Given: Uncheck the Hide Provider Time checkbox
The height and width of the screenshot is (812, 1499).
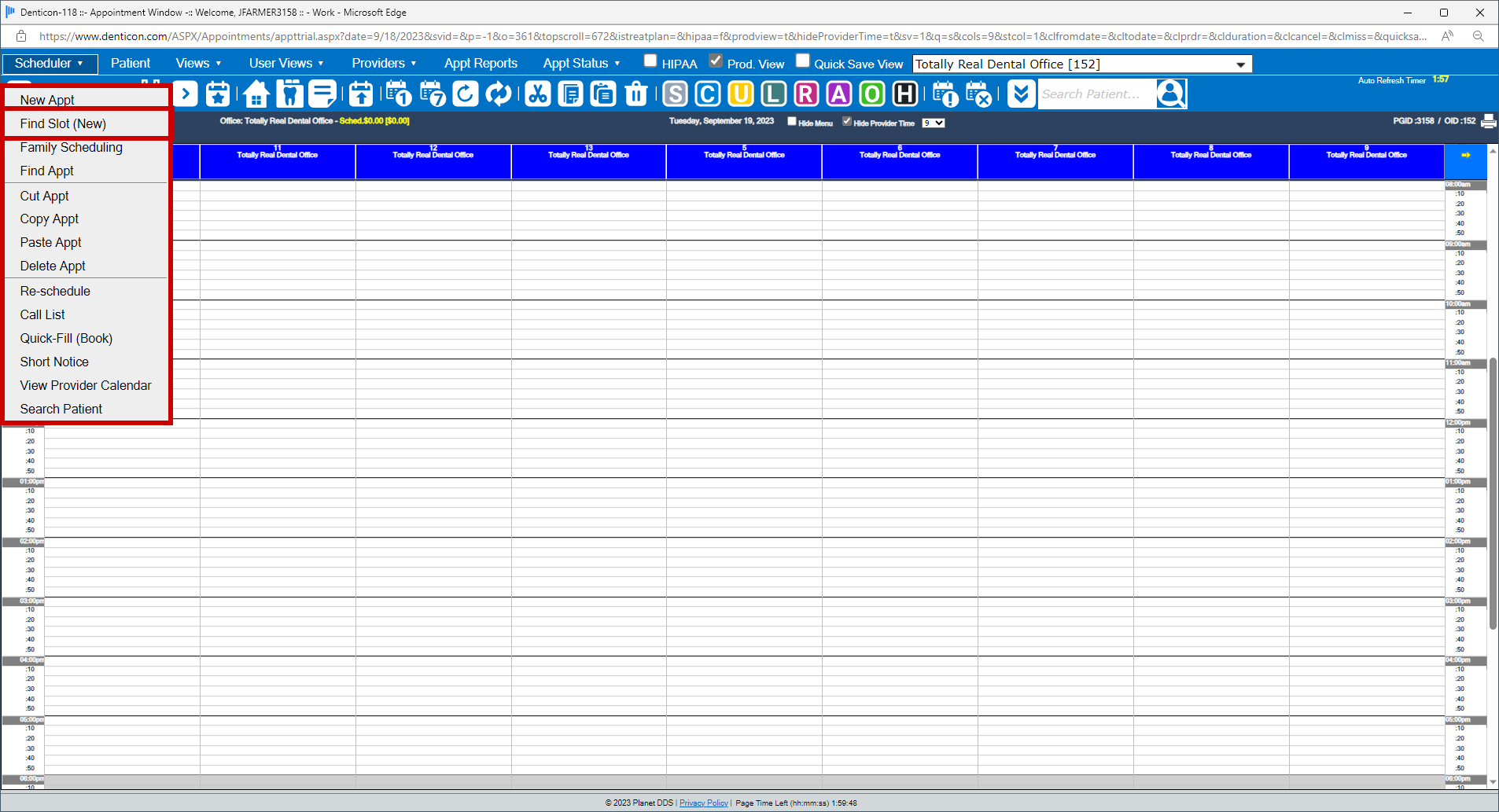Looking at the screenshot, I should click(x=847, y=121).
